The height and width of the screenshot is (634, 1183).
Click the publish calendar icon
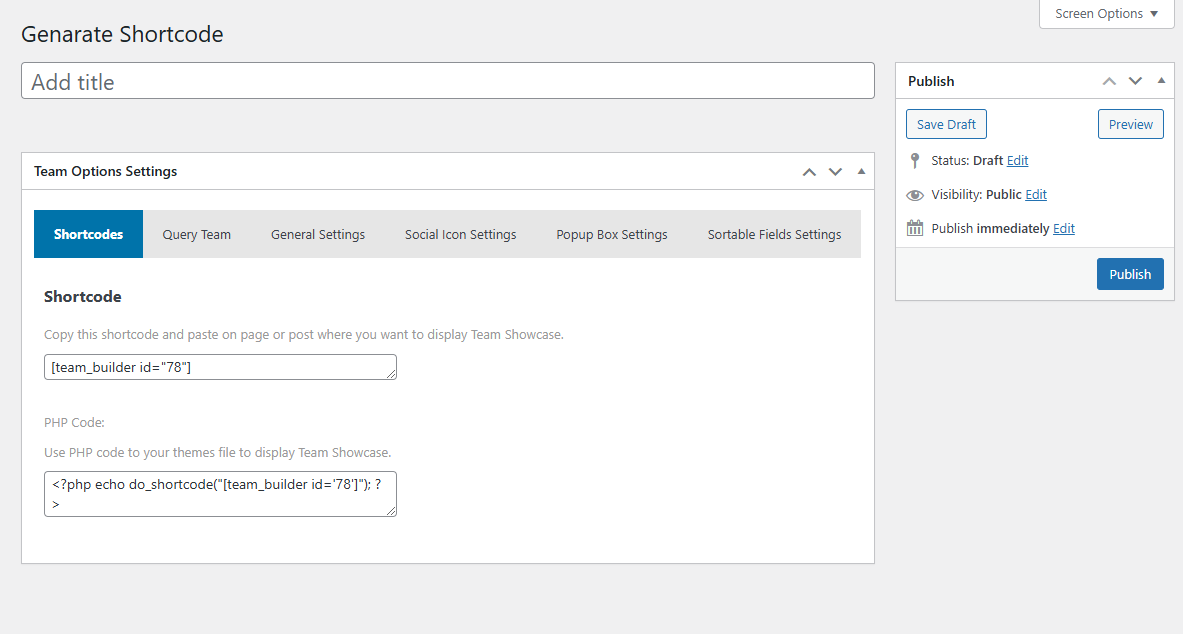coord(914,228)
